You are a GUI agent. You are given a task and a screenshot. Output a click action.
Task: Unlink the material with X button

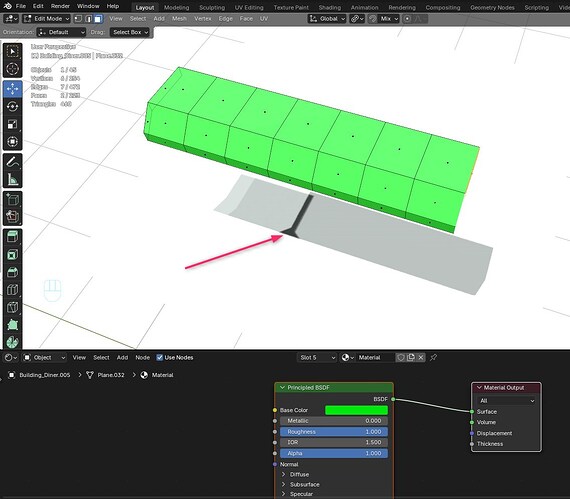coord(421,358)
